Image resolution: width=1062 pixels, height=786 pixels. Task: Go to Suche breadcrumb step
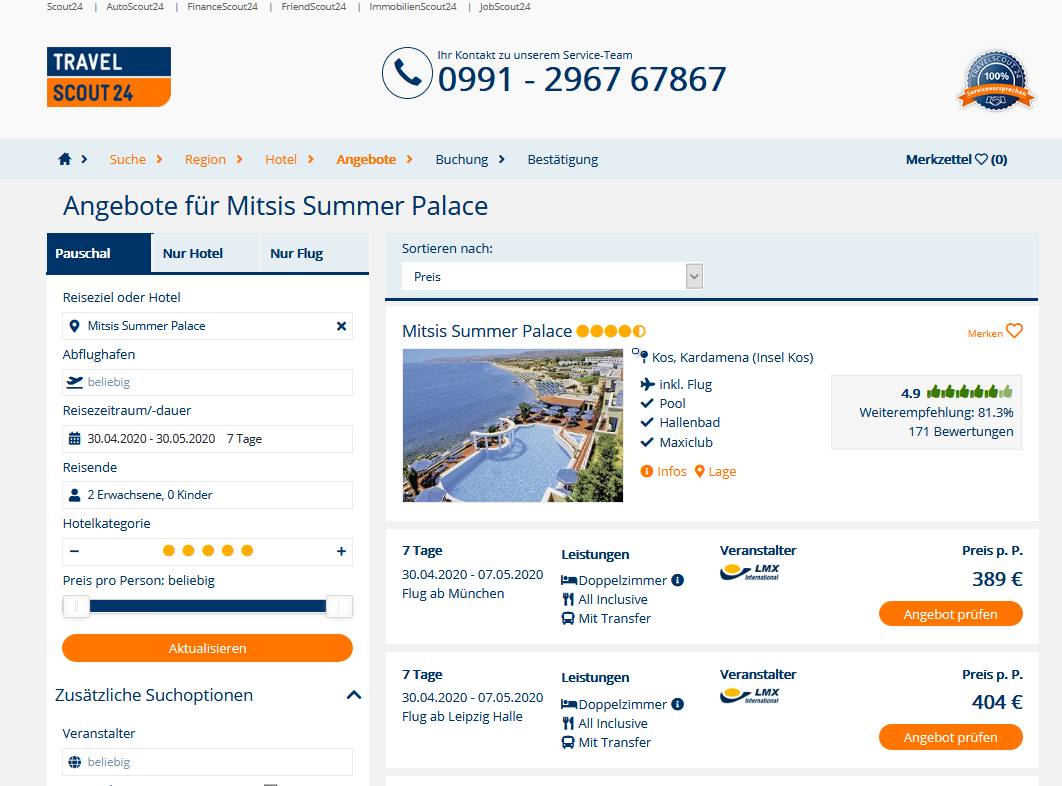(x=128, y=159)
